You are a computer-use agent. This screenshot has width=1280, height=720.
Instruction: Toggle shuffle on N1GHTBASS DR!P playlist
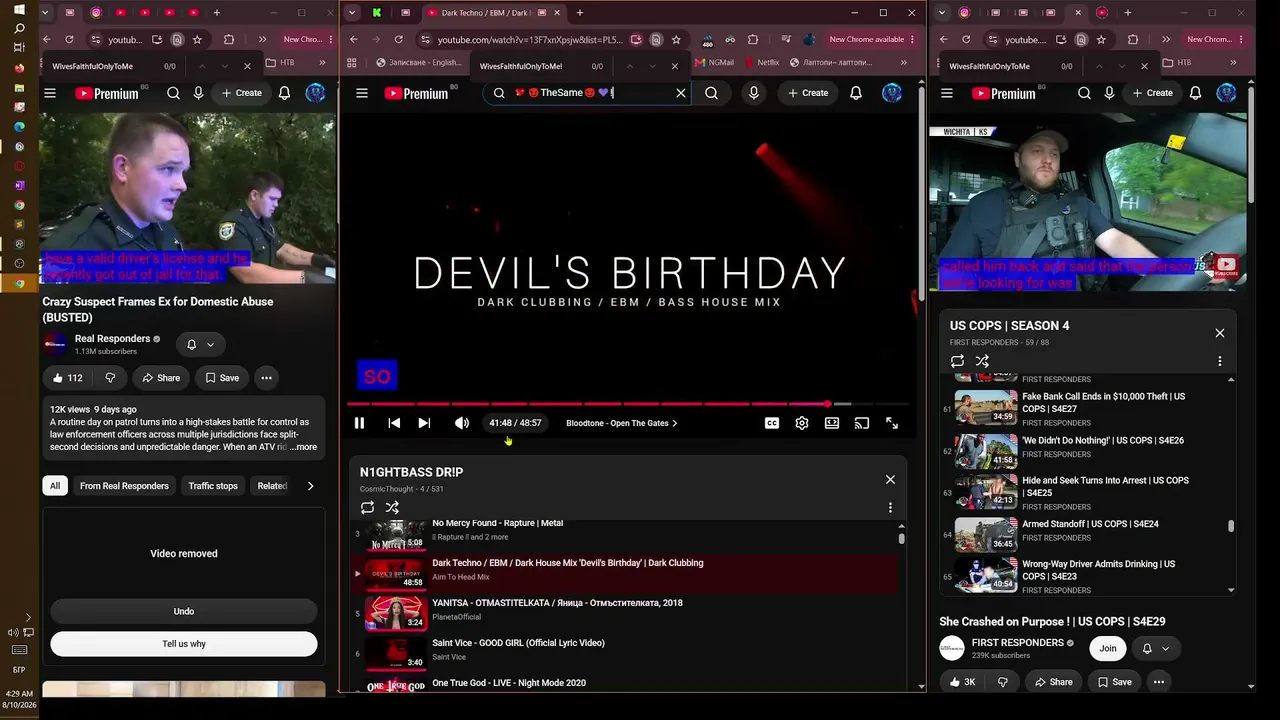point(392,508)
